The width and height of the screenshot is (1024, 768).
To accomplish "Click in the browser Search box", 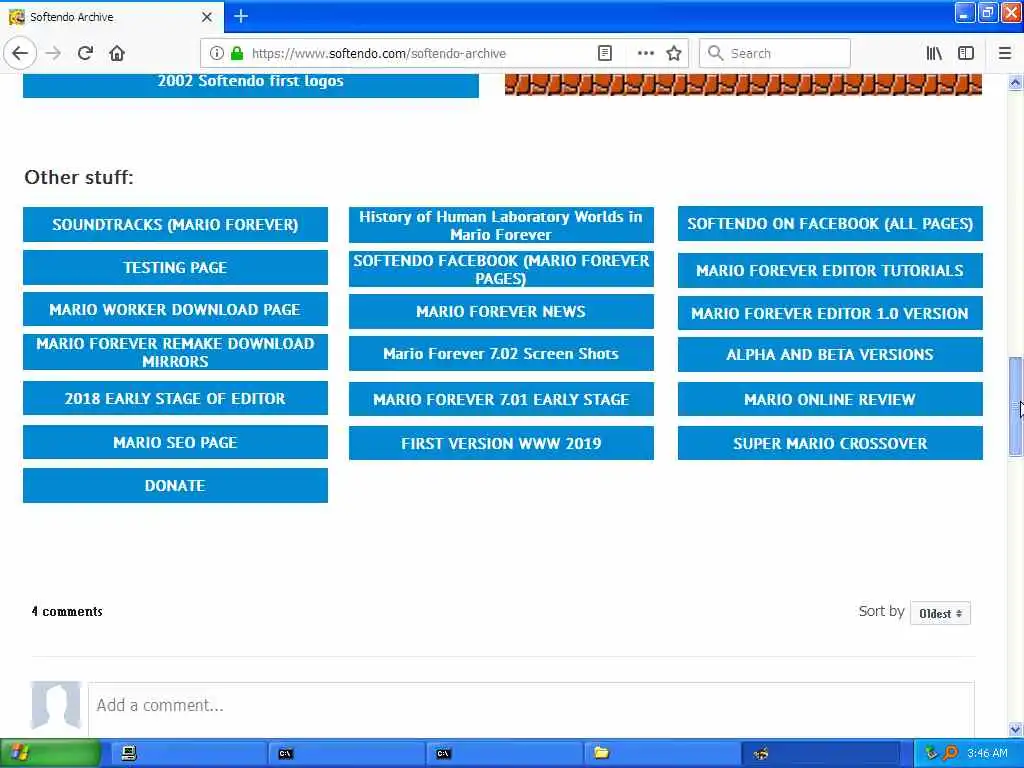I will tap(775, 53).
